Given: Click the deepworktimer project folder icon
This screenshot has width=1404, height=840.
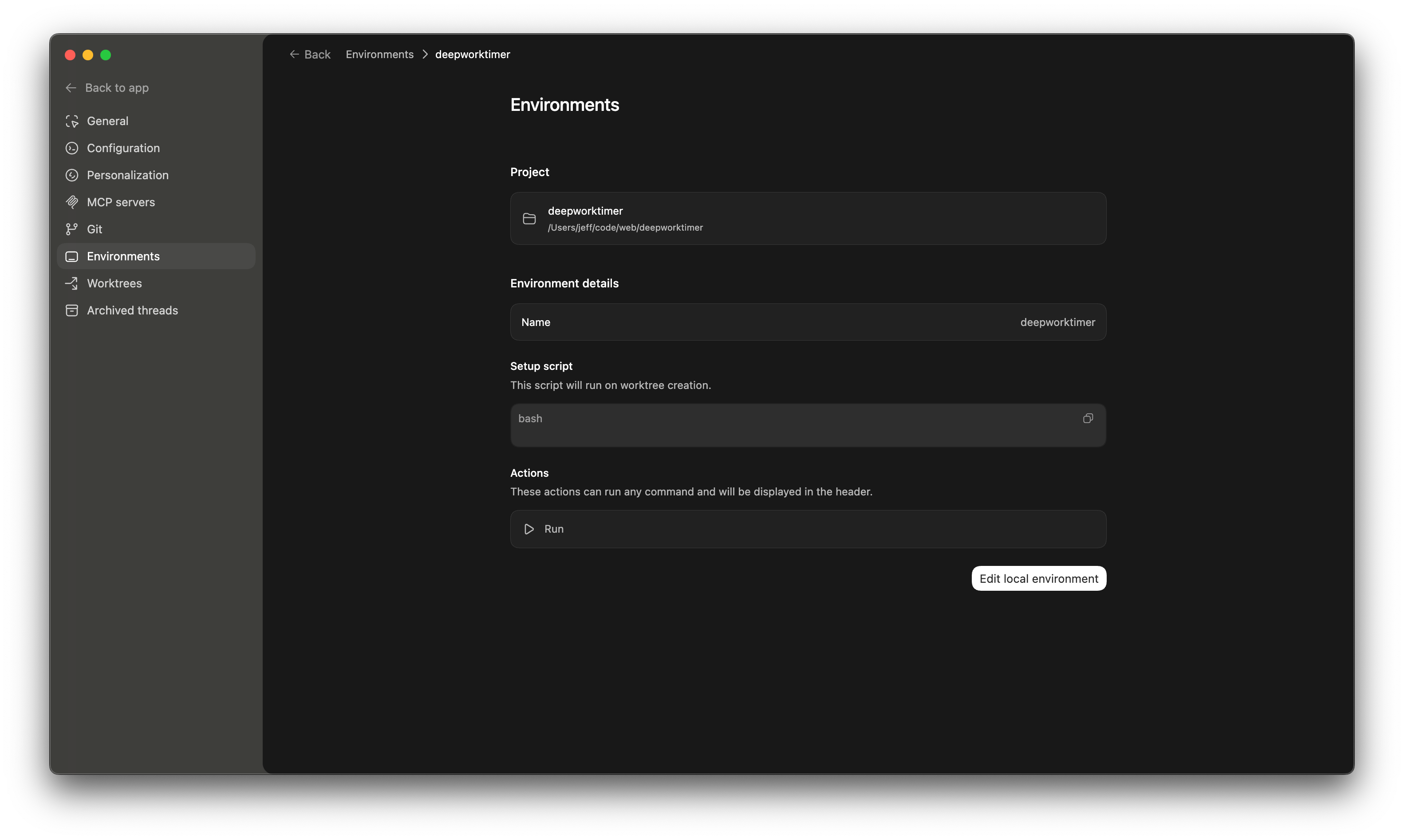Looking at the screenshot, I should pos(529,219).
